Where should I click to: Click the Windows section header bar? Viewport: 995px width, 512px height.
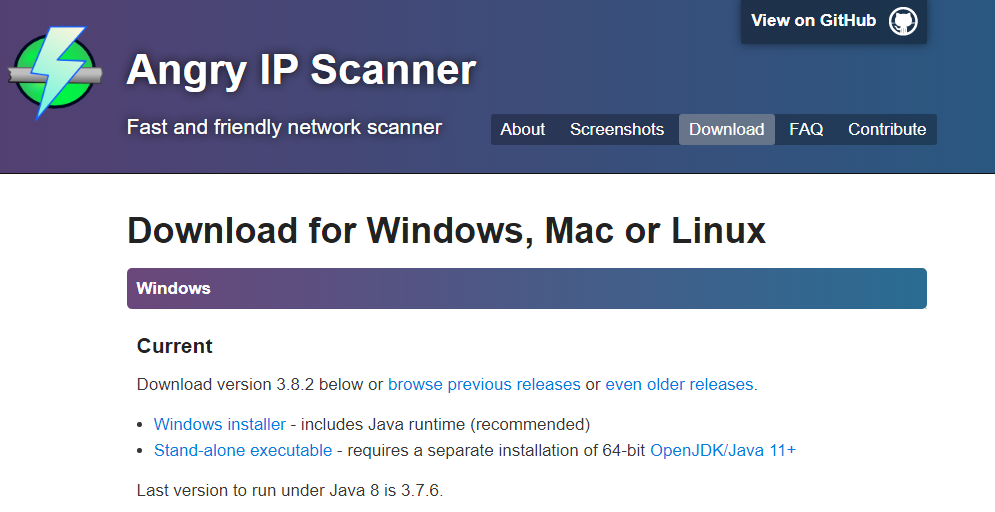pos(527,289)
